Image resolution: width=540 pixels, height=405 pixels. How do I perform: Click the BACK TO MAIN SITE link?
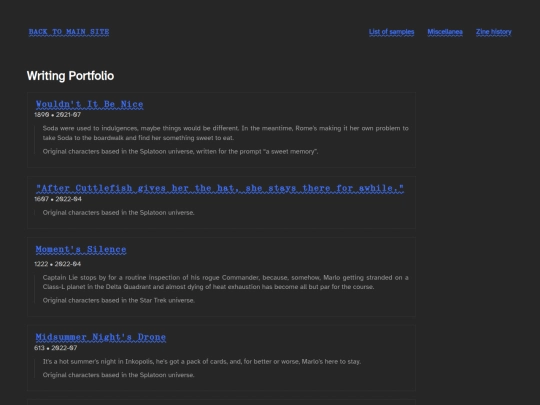pos(69,32)
